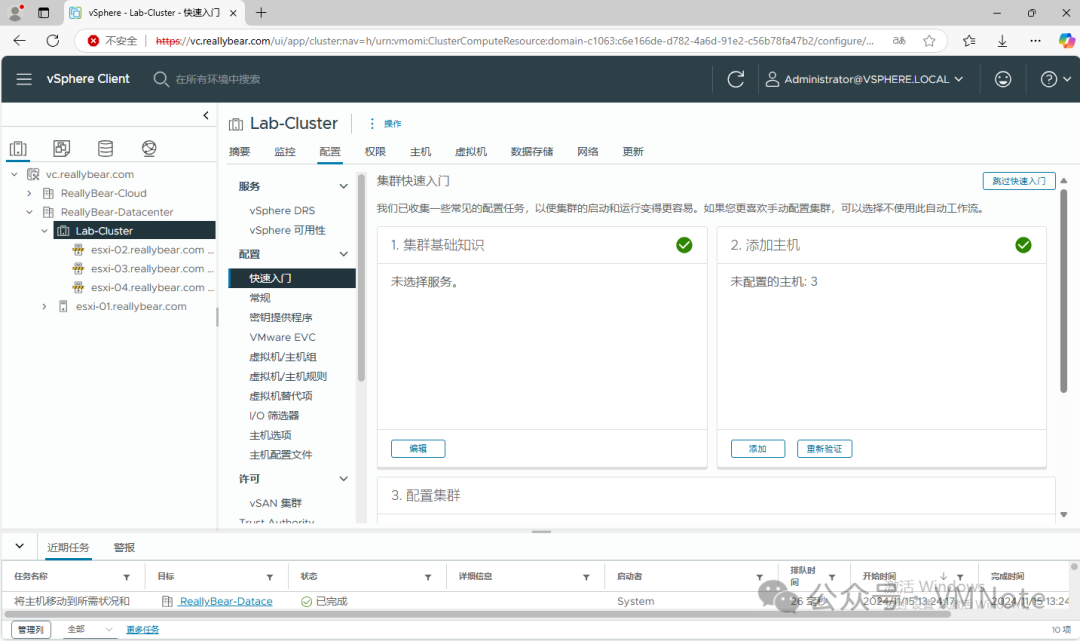The height and width of the screenshot is (641, 1080).
Task: Switch to the 警报 alarms tab
Action: [x=124, y=547]
